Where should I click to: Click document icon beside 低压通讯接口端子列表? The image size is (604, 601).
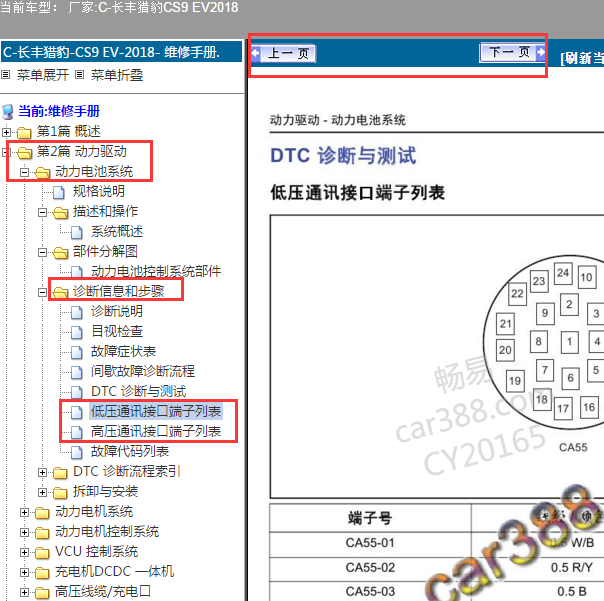(77, 413)
